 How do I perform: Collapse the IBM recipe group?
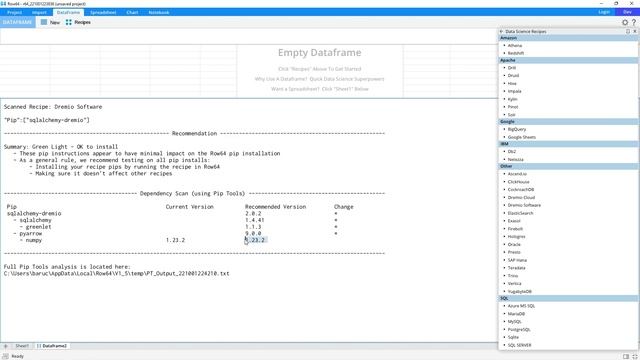pyautogui.click(x=568, y=144)
